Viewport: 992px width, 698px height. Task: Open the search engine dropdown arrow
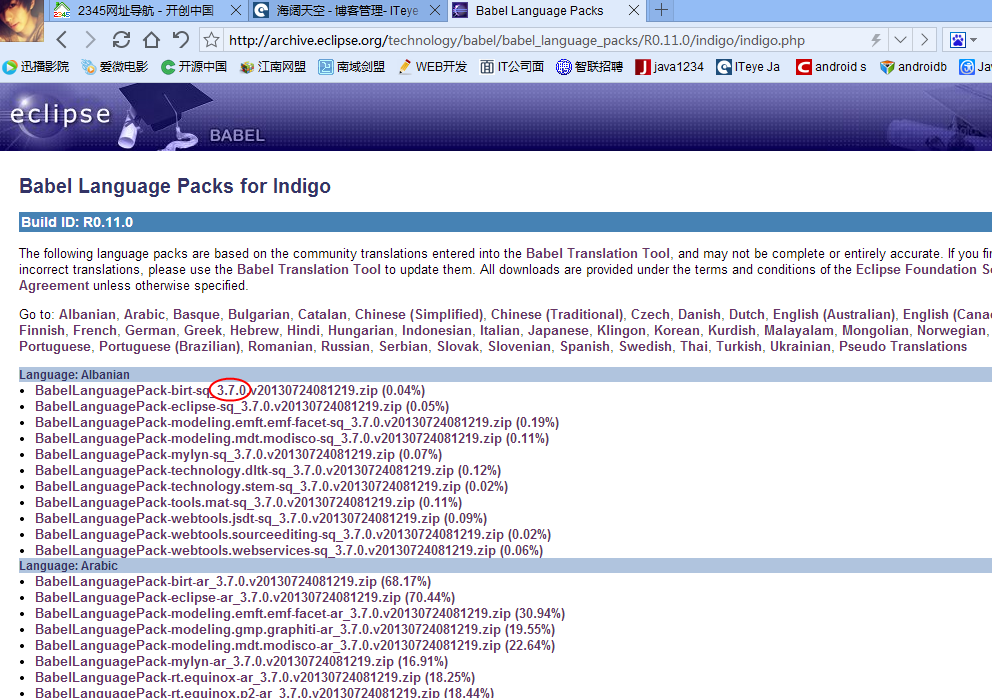coord(974,41)
